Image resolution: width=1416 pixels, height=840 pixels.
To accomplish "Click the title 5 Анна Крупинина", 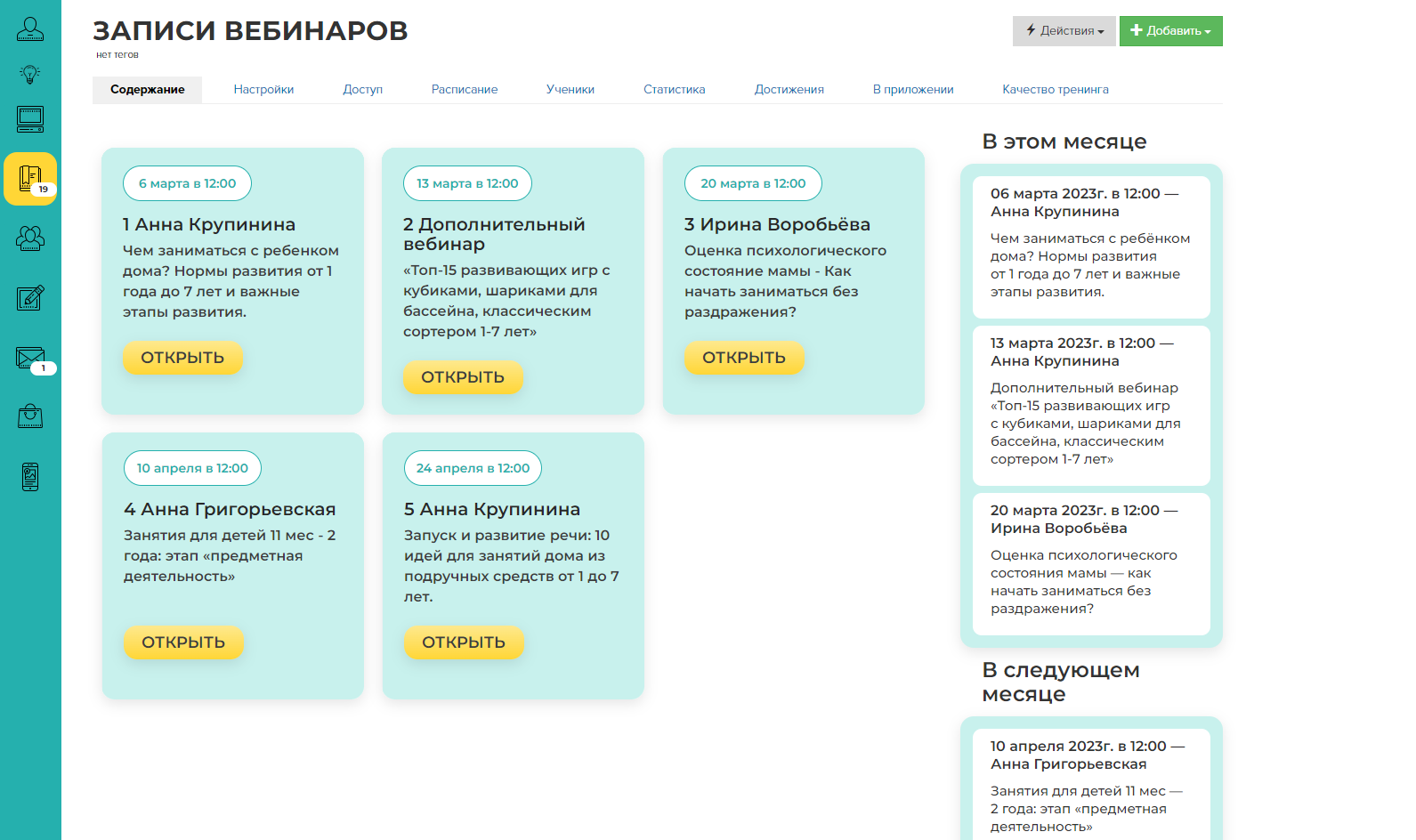I will pyautogui.click(x=492, y=510).
